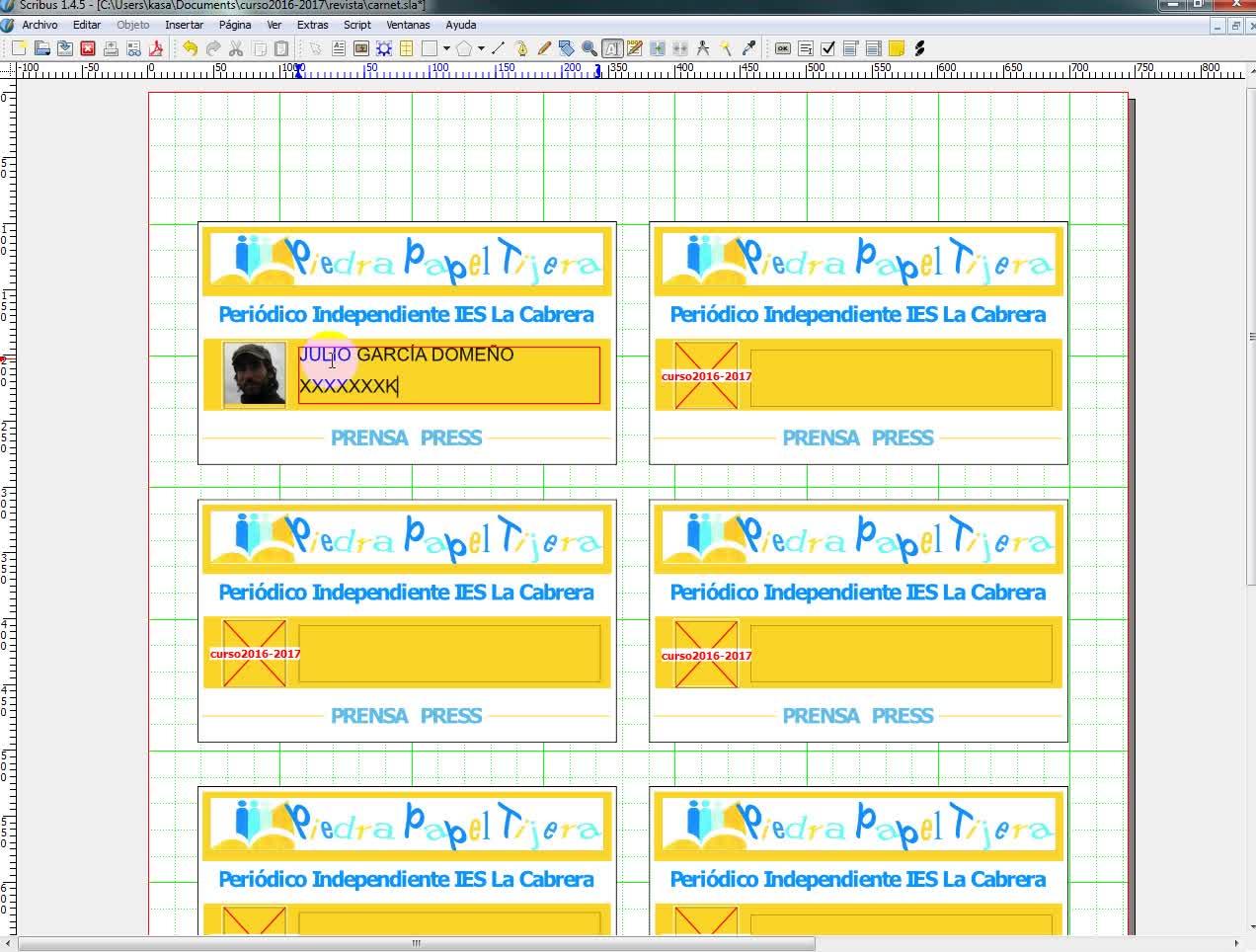Paste from clipboard with the Paste icon

point(281,48)
